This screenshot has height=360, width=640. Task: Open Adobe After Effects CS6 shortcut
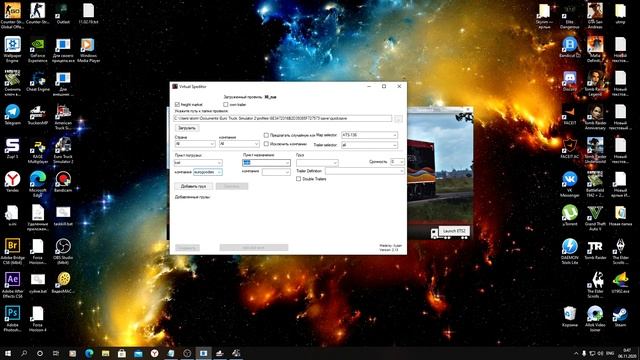point(12,284)
